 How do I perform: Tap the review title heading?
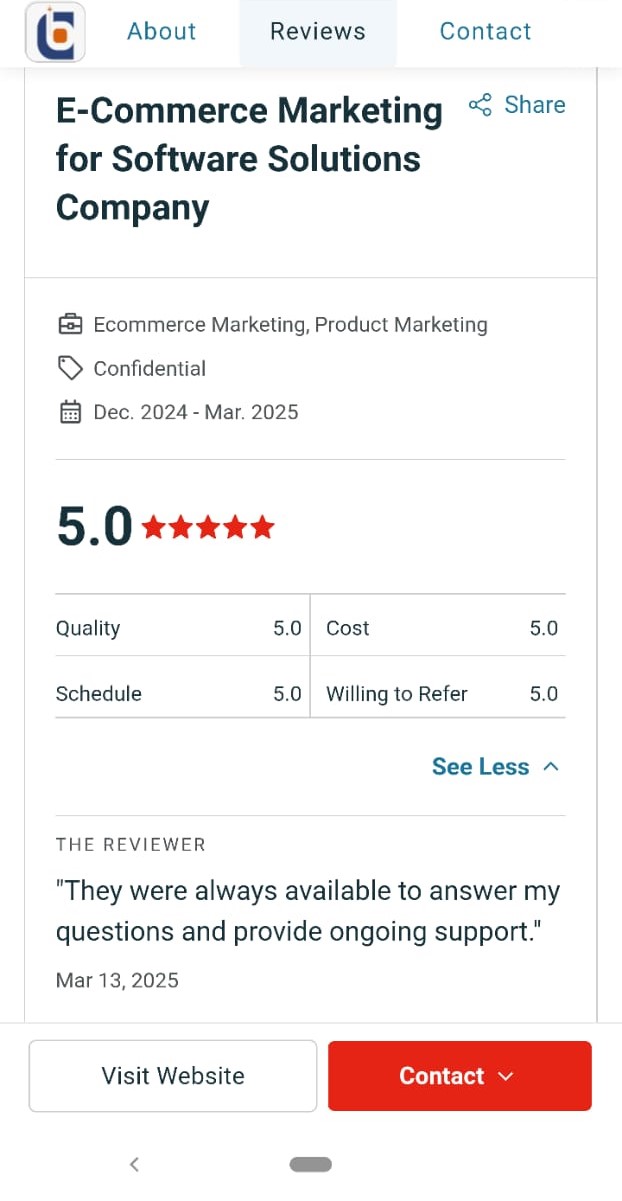(249, 159)
